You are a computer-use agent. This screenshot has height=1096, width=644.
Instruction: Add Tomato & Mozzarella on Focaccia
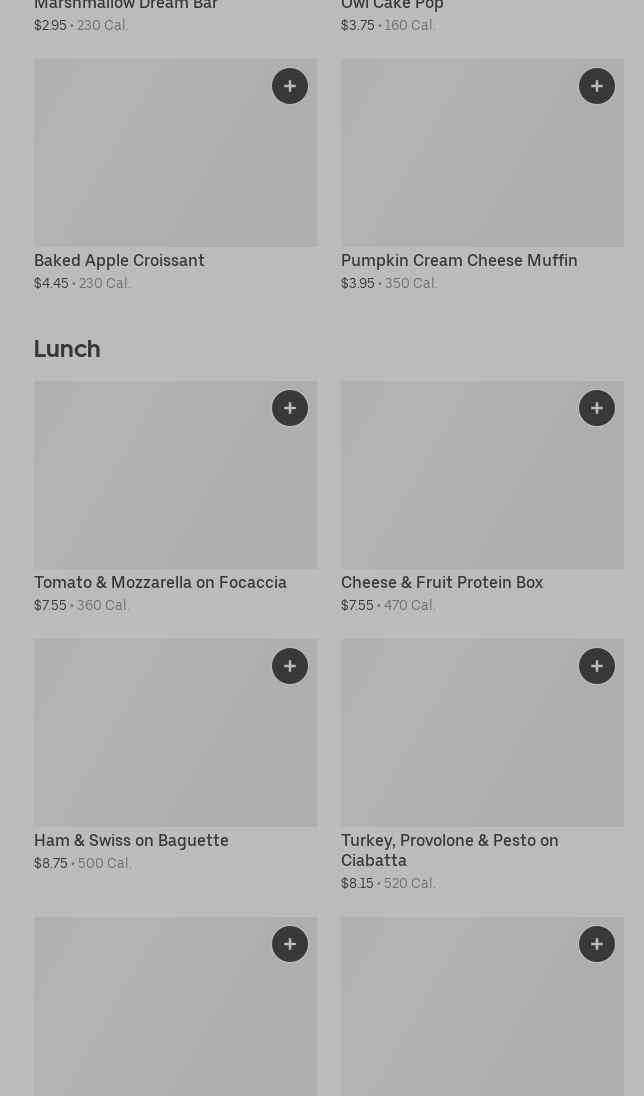click(290, 408)
